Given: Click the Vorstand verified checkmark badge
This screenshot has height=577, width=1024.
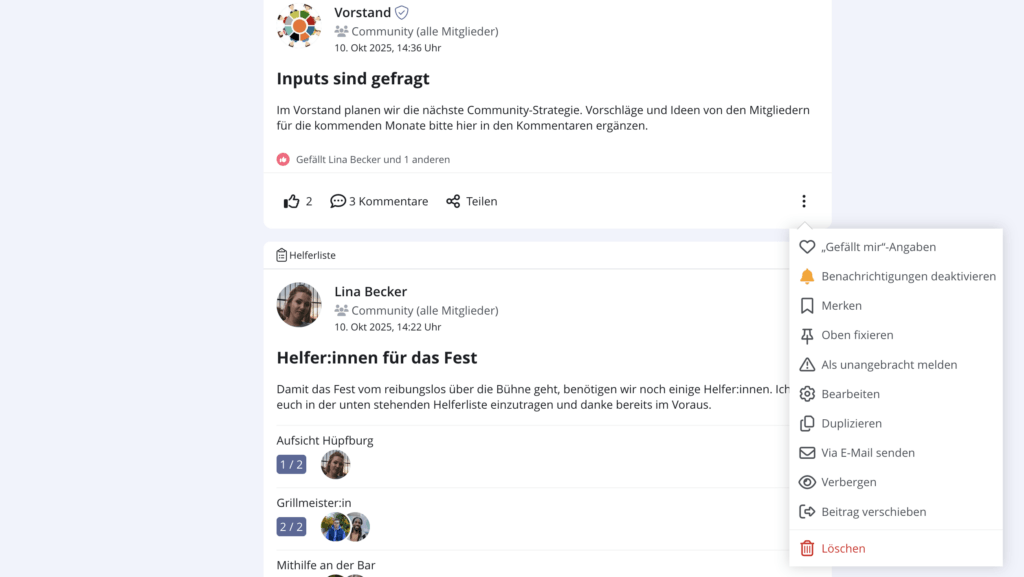Looking at the screenshot, I should pyautogui.click(x=401, y=12).
